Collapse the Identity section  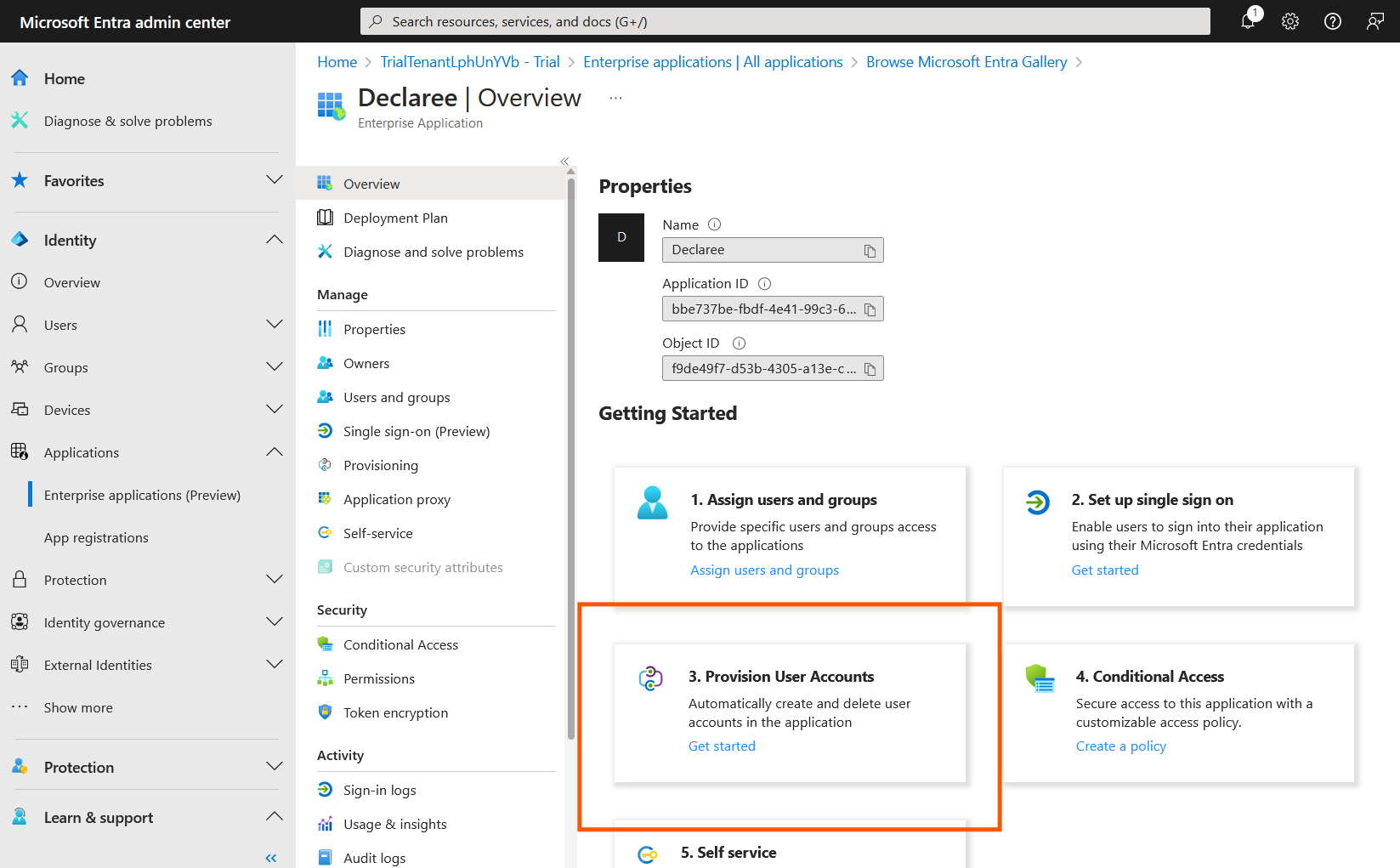274,240
